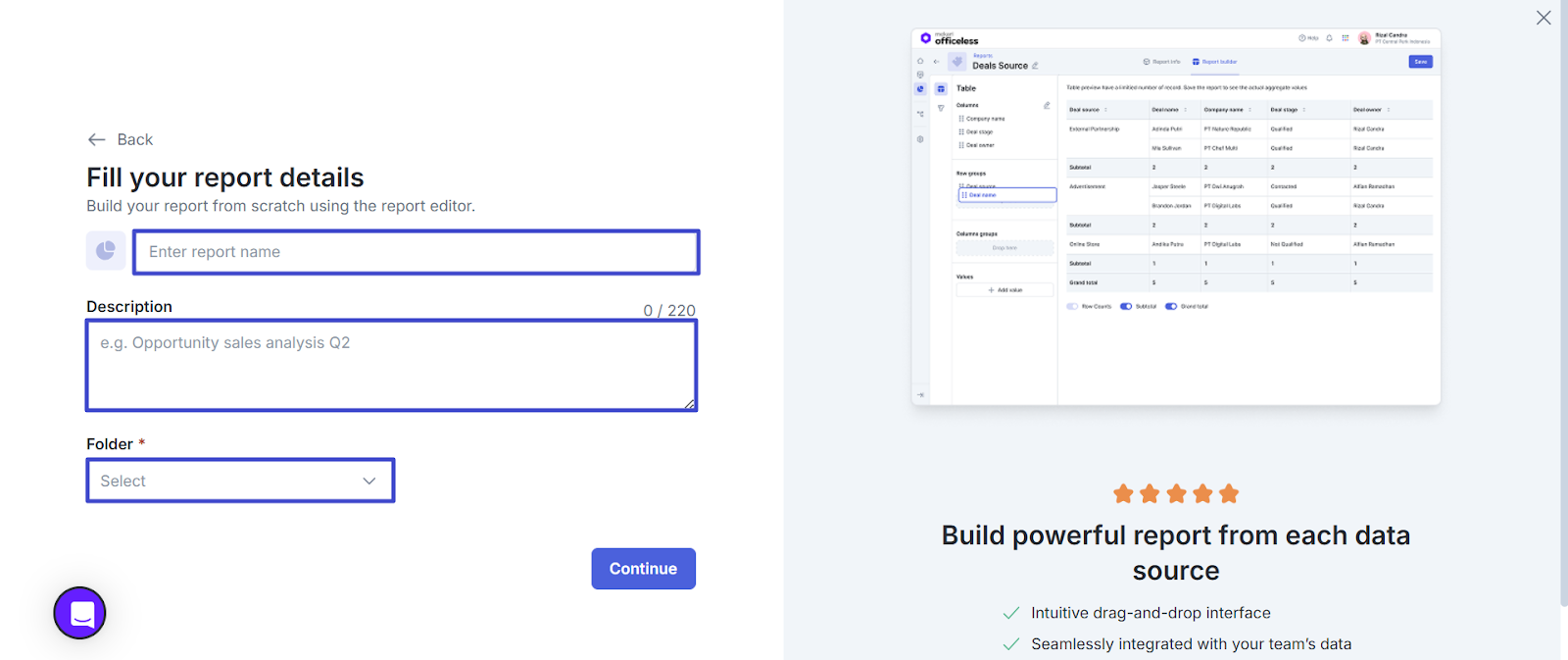Toggle the Subtotal switch in the preview

click(x=1126, y=306)
